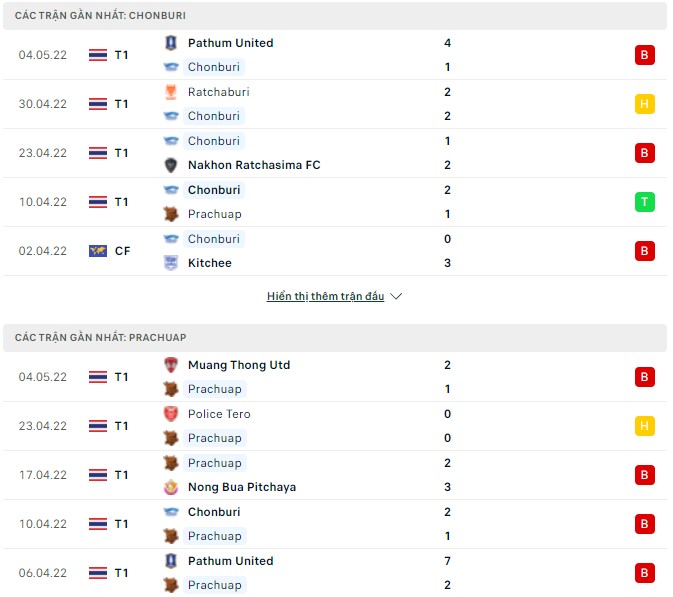Click the Police Tero team logo
This screenshot has width=673, height=597.
(170, 414)
